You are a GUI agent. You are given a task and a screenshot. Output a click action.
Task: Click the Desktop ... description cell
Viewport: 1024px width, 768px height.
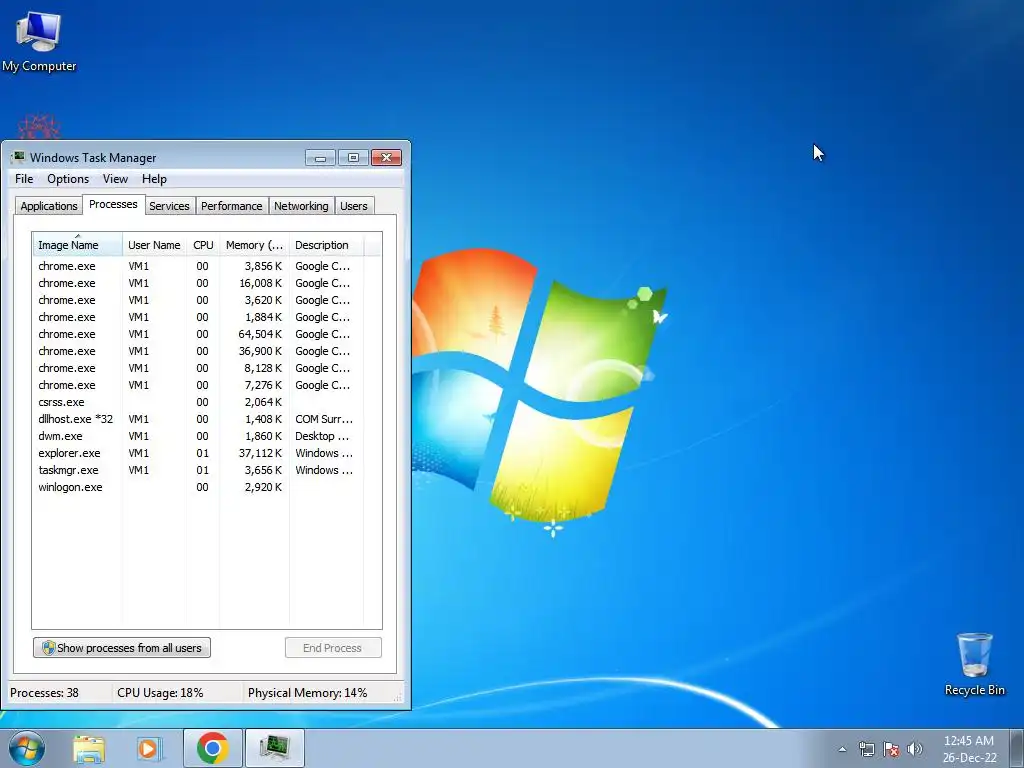[x=322, y=436]
